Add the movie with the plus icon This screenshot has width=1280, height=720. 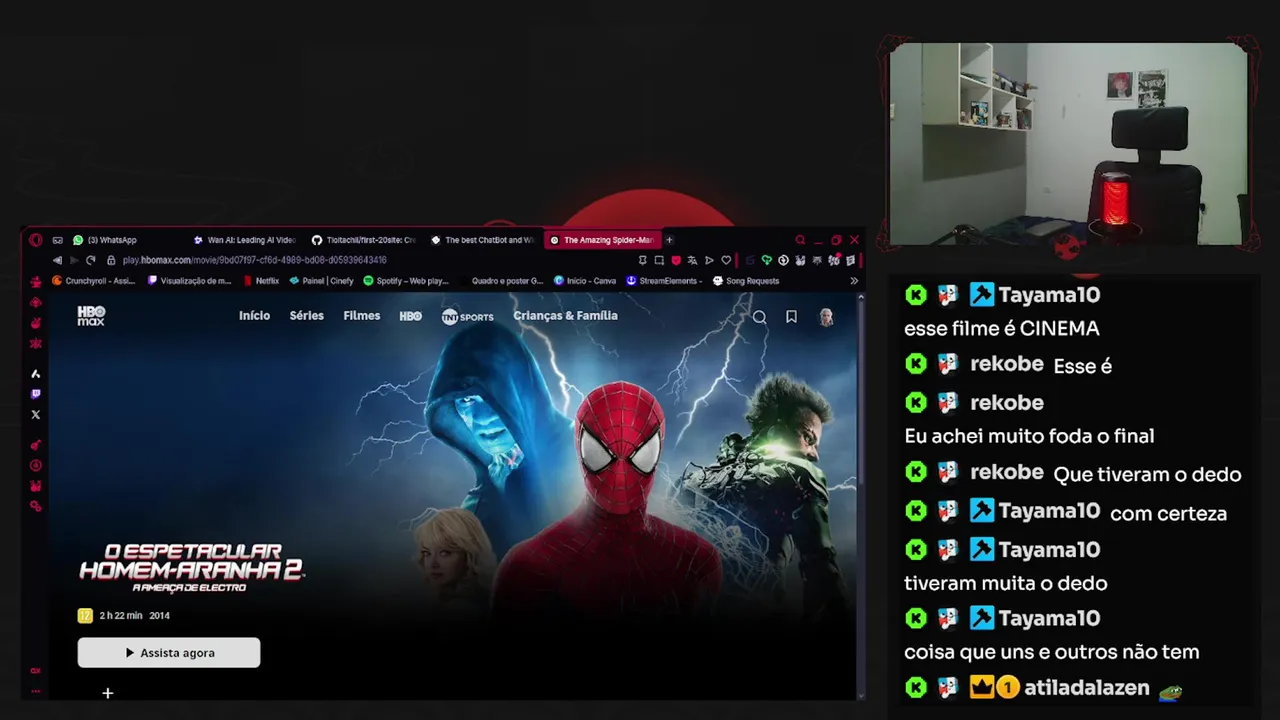pyautogui.click(x=107, y=693)
